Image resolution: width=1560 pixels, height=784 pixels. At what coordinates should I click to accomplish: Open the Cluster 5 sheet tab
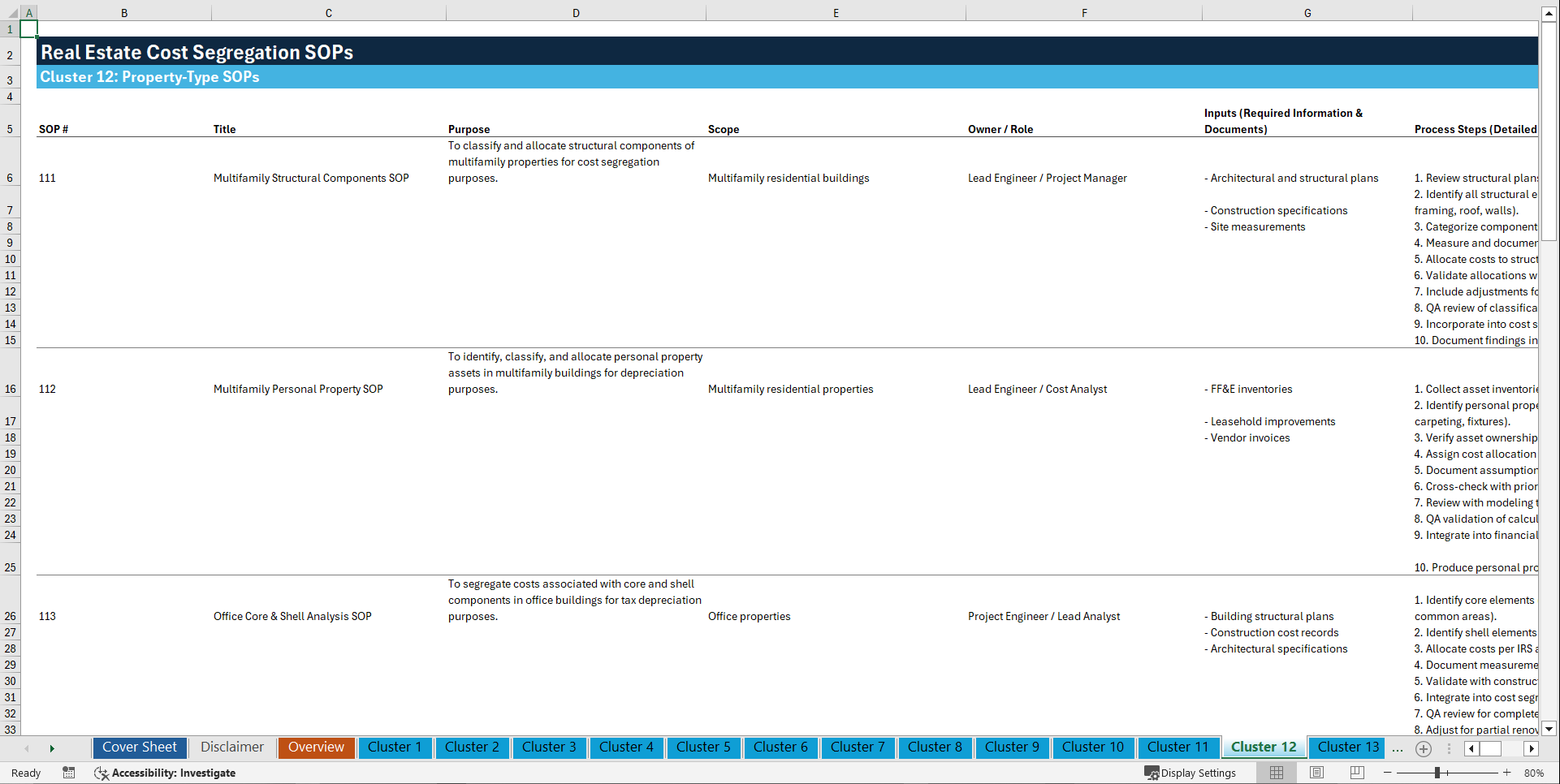(703, 747)
